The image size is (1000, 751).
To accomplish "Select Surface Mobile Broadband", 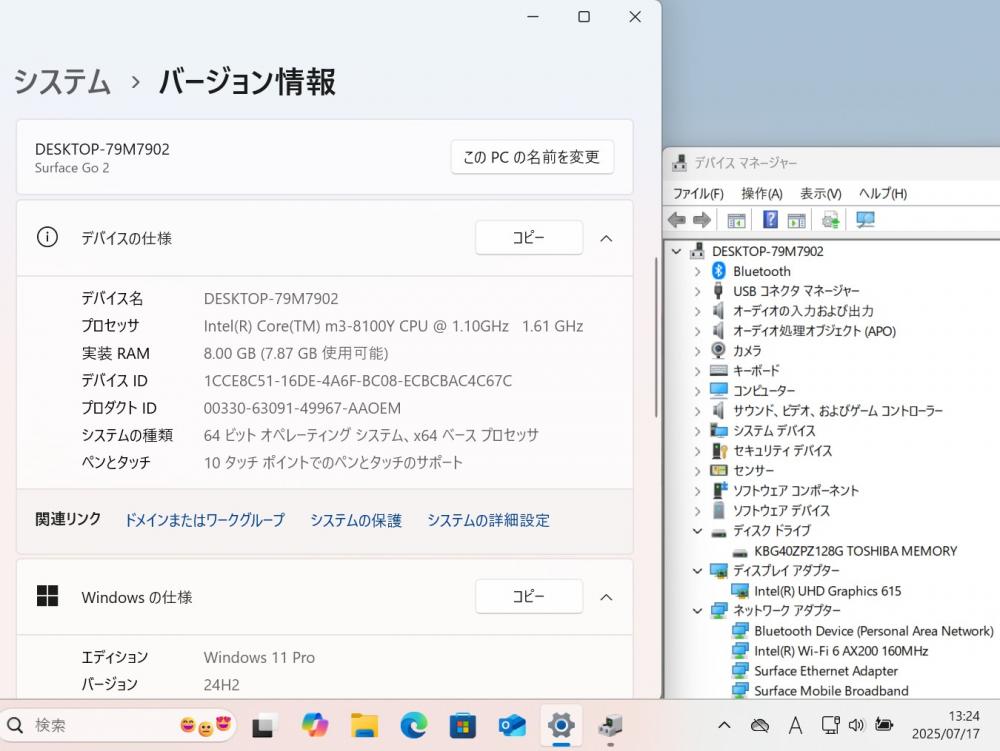I will pos(831,690).
